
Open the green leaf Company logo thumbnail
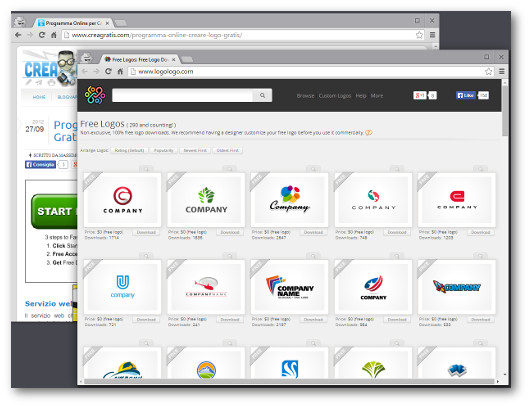[x=206, y=200]
